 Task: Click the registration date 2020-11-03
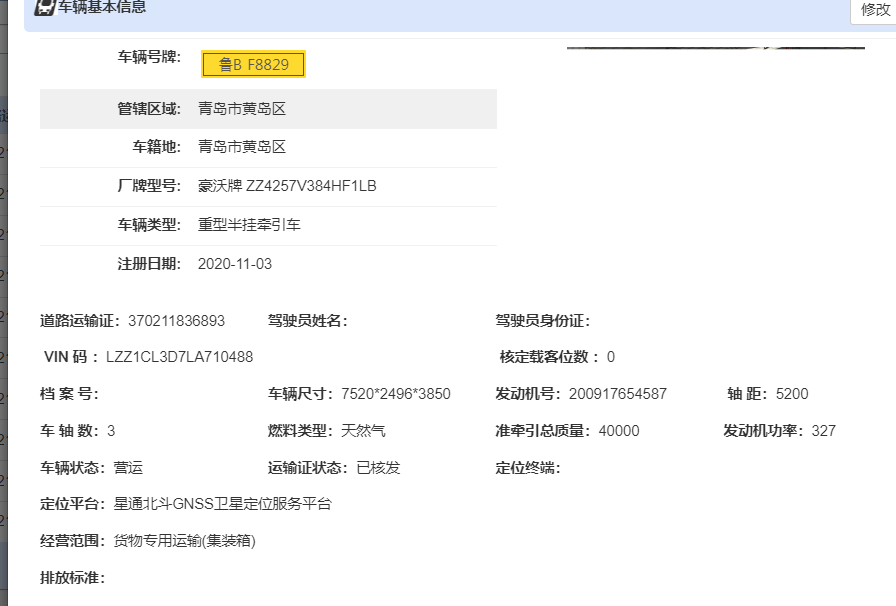point(235,264)
